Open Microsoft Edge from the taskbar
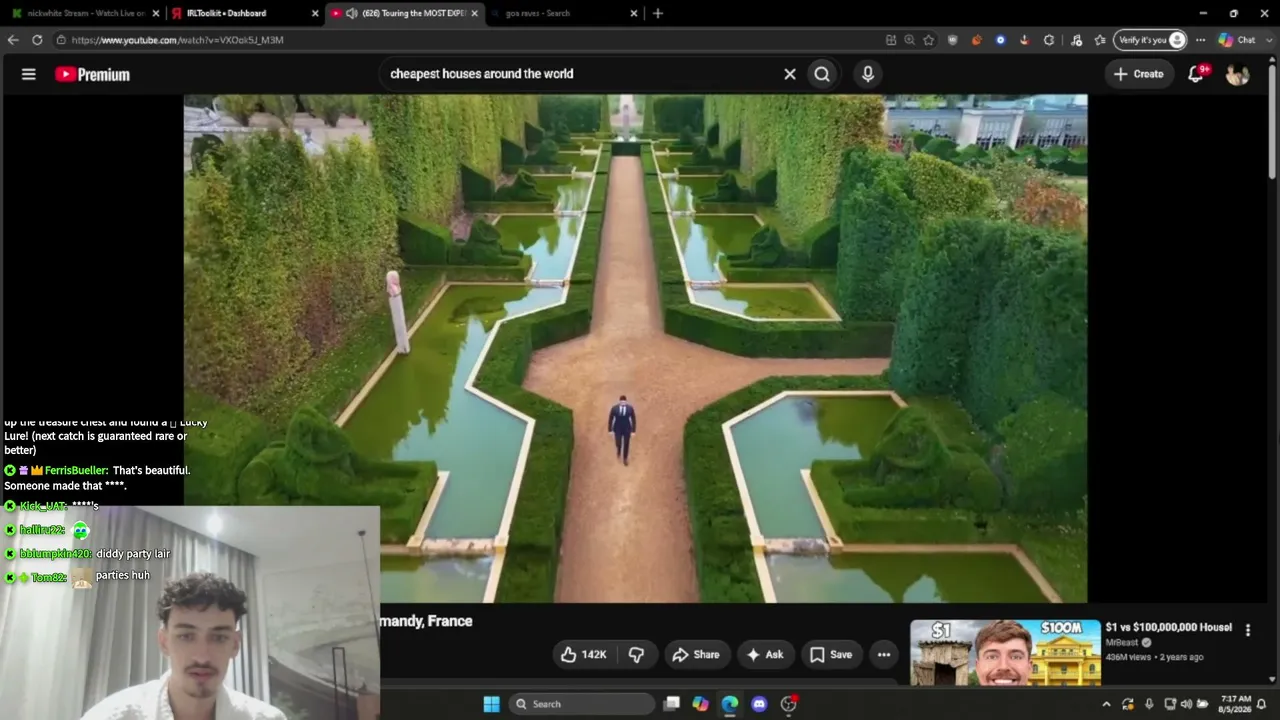 pos(730,704)
